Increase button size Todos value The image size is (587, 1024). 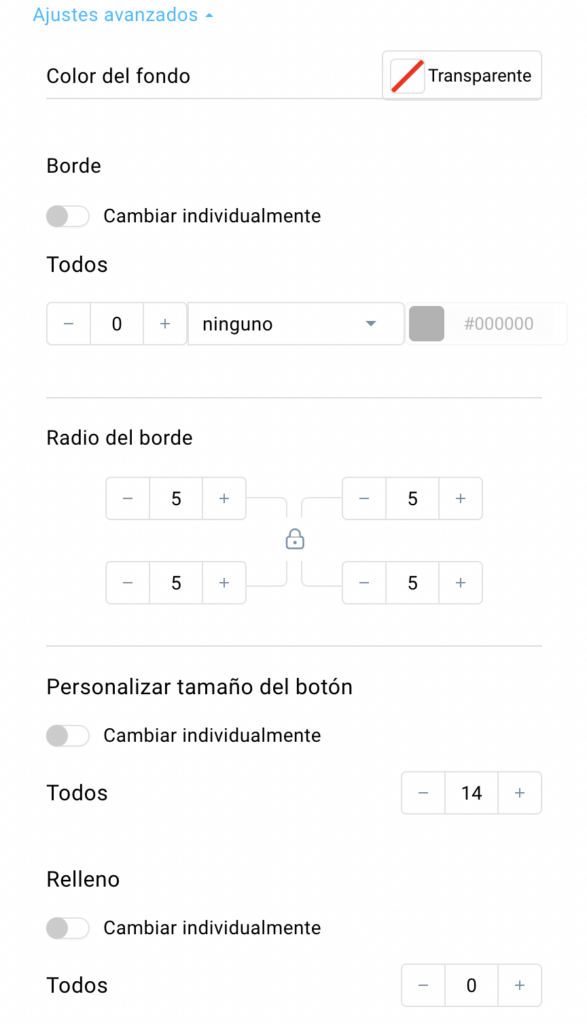pos(520,793)
